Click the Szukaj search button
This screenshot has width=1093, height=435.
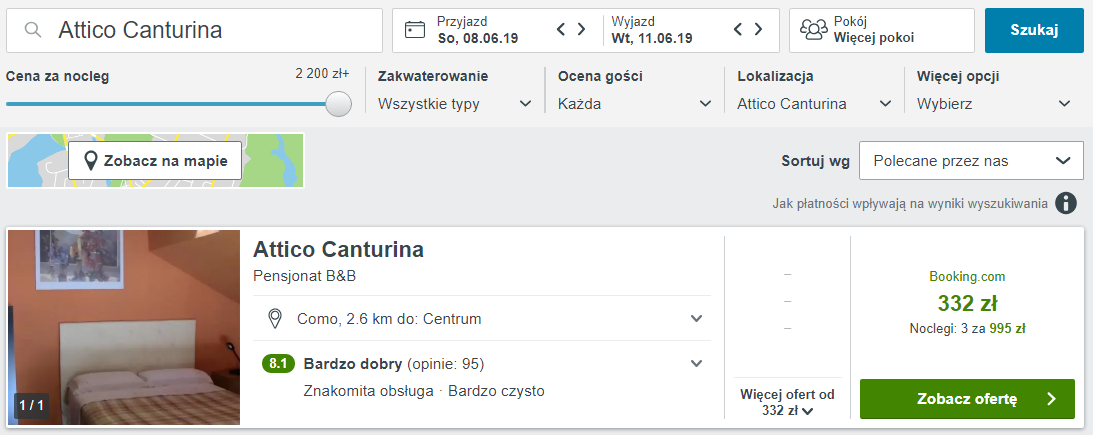[1034, 30]
